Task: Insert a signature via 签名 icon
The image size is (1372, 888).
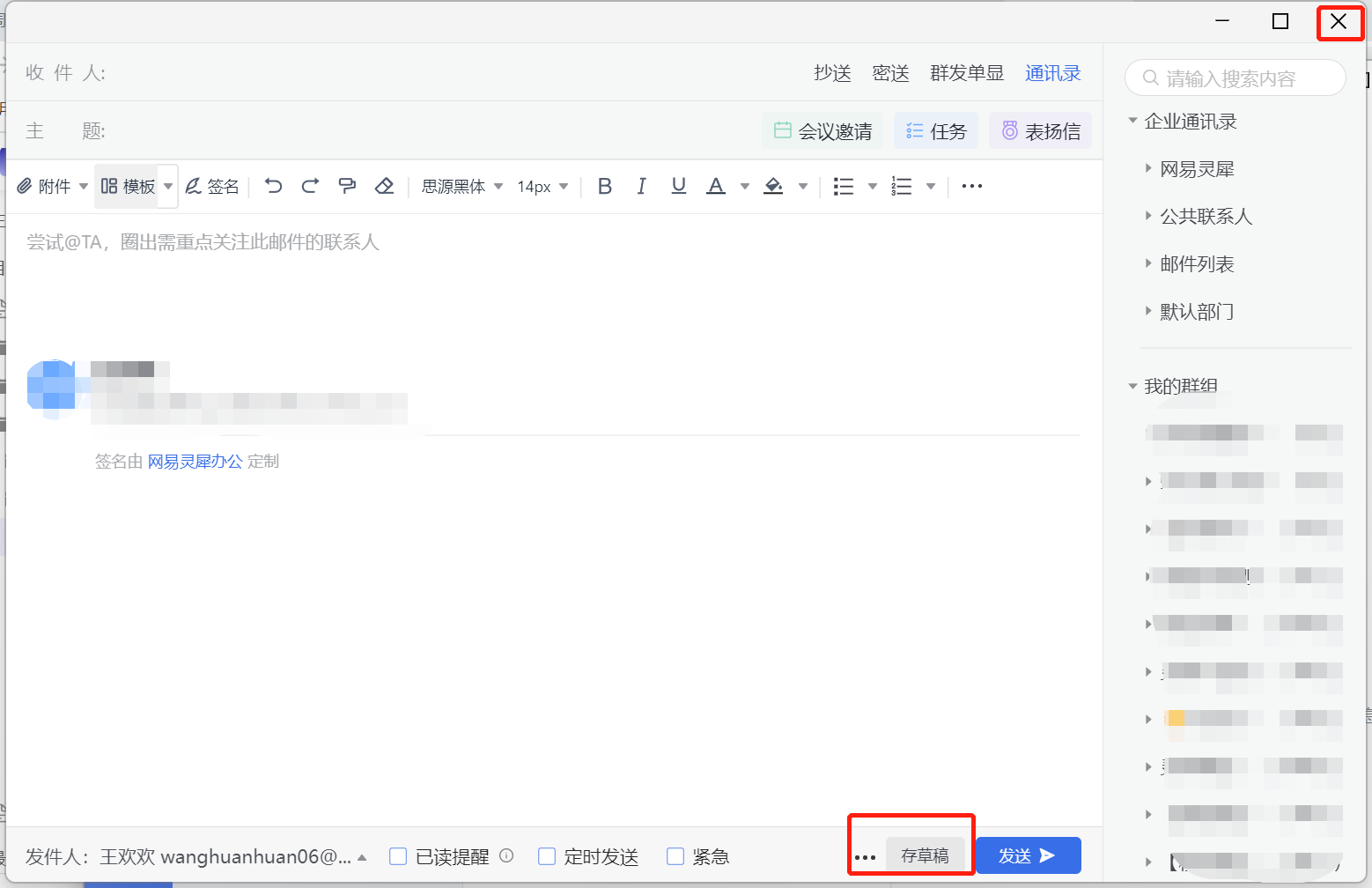Action: pyautogui.click(x=212, y=186)
